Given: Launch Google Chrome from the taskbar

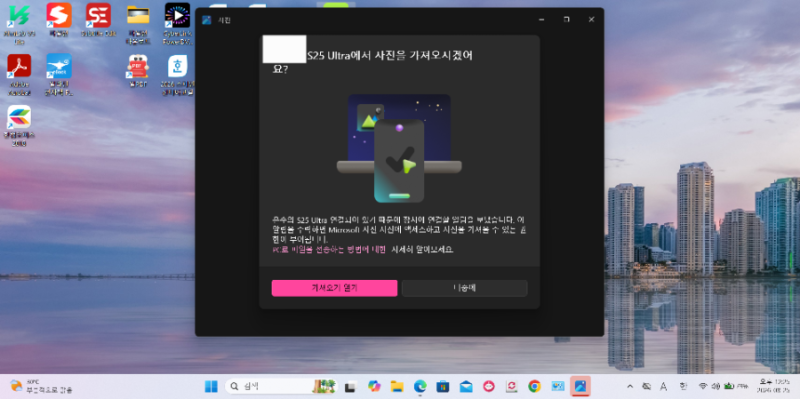Looking at the screenshot, I should click(x=534, y=386).
